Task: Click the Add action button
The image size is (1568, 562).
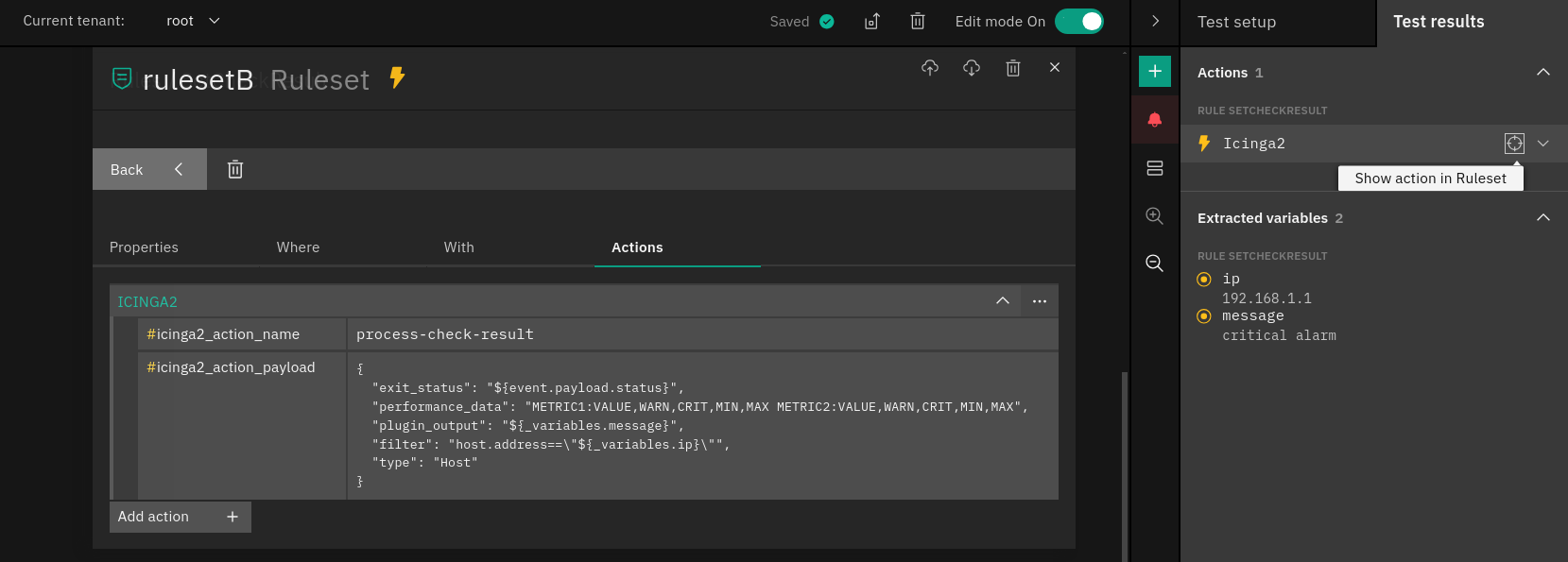Action: pyautogui.click(x=180, y=517)
